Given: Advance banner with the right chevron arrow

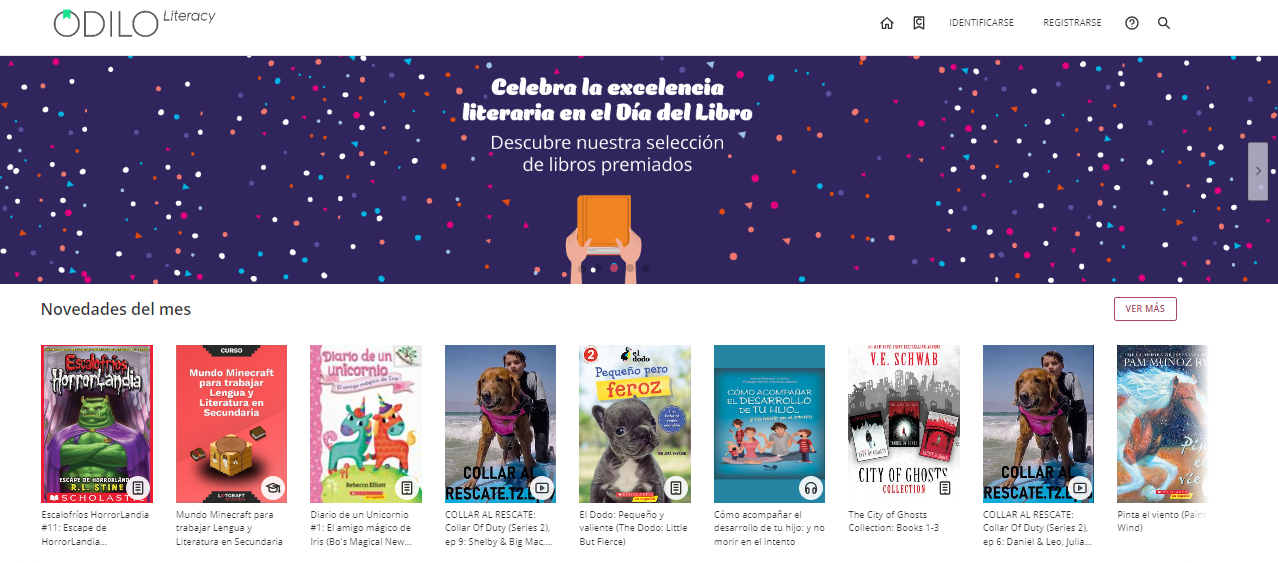Looking at the screenshot, I should pos(1258,171).
